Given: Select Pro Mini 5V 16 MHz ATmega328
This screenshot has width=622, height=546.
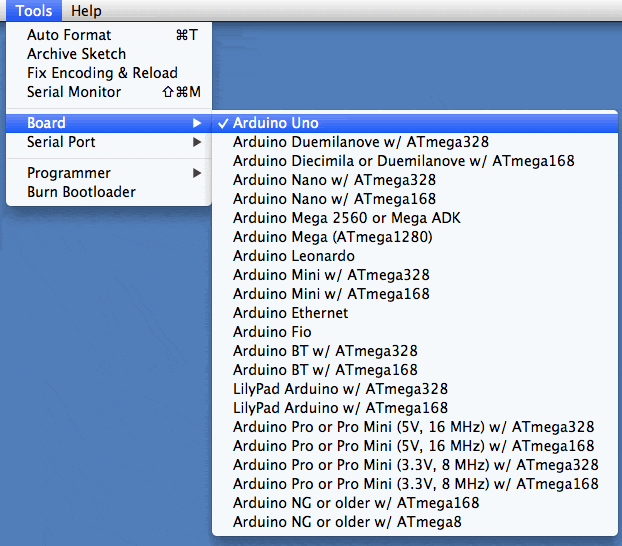Looking at the screenshot, I should click(x=415, y=427).
